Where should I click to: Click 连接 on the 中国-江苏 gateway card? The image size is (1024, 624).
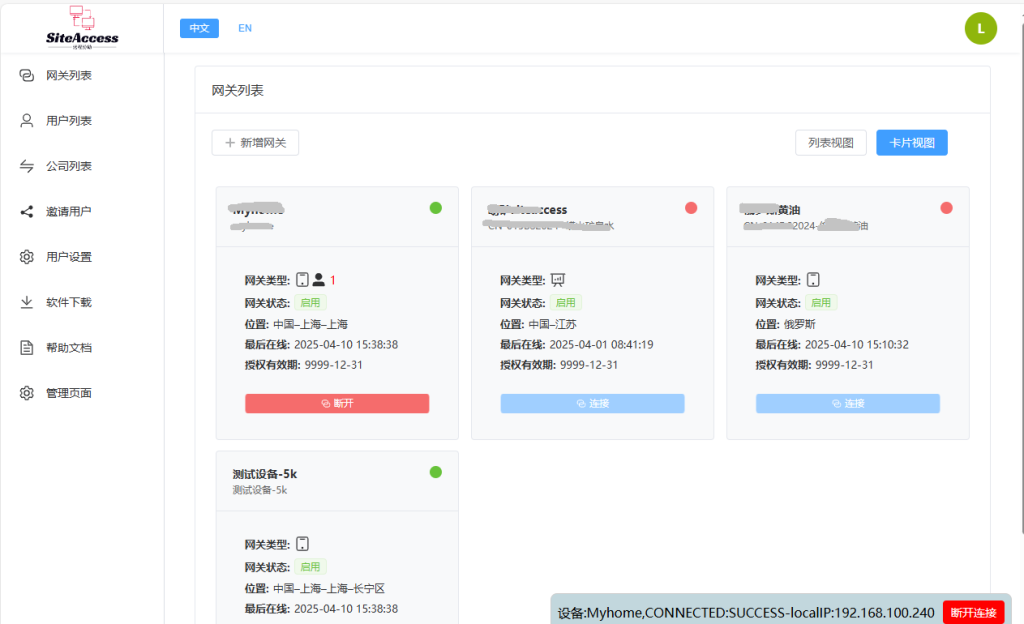pos(592,403)
